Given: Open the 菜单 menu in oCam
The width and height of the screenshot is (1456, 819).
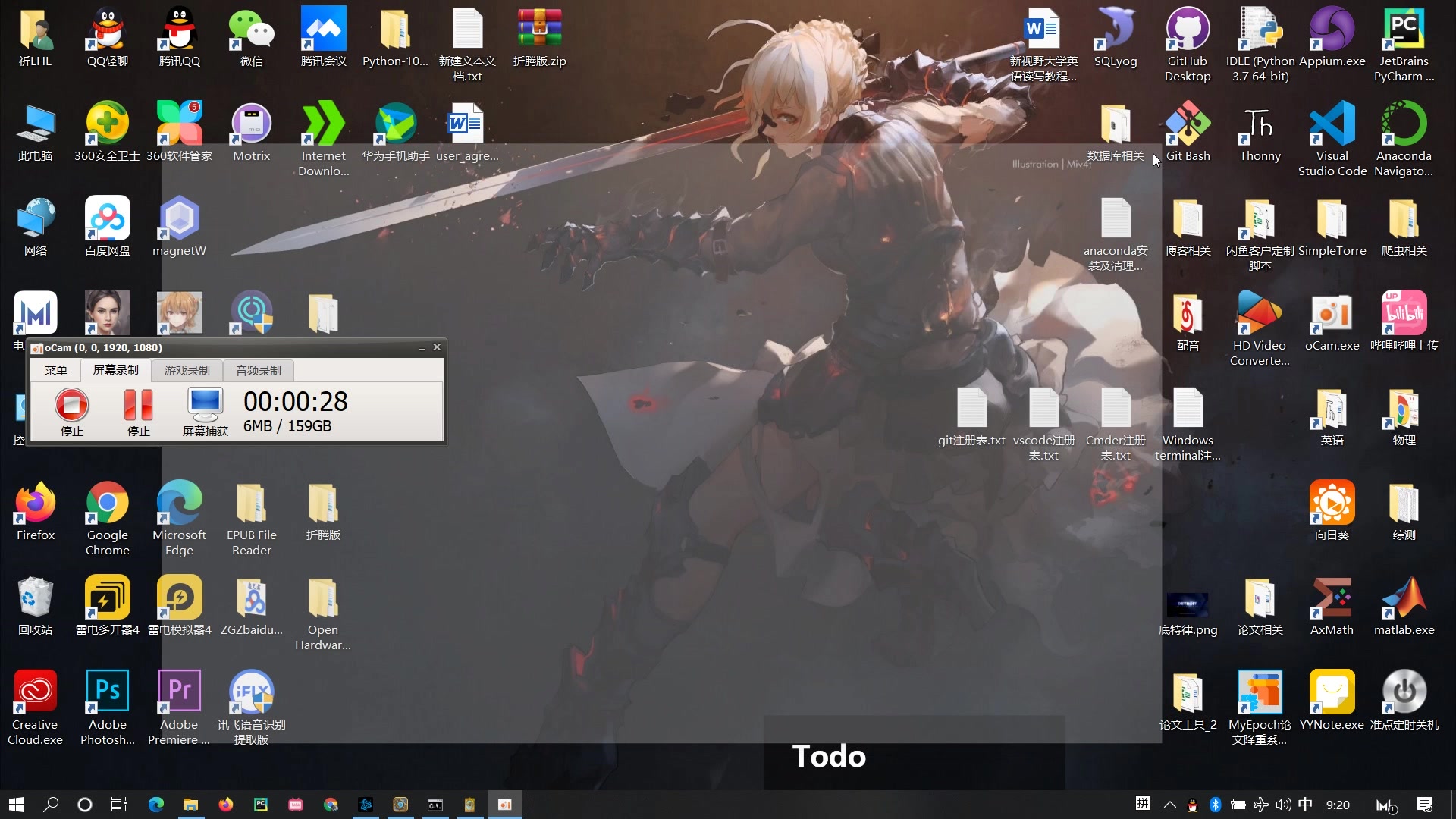Looking at the screenshot, I should (x=56, y=370).
